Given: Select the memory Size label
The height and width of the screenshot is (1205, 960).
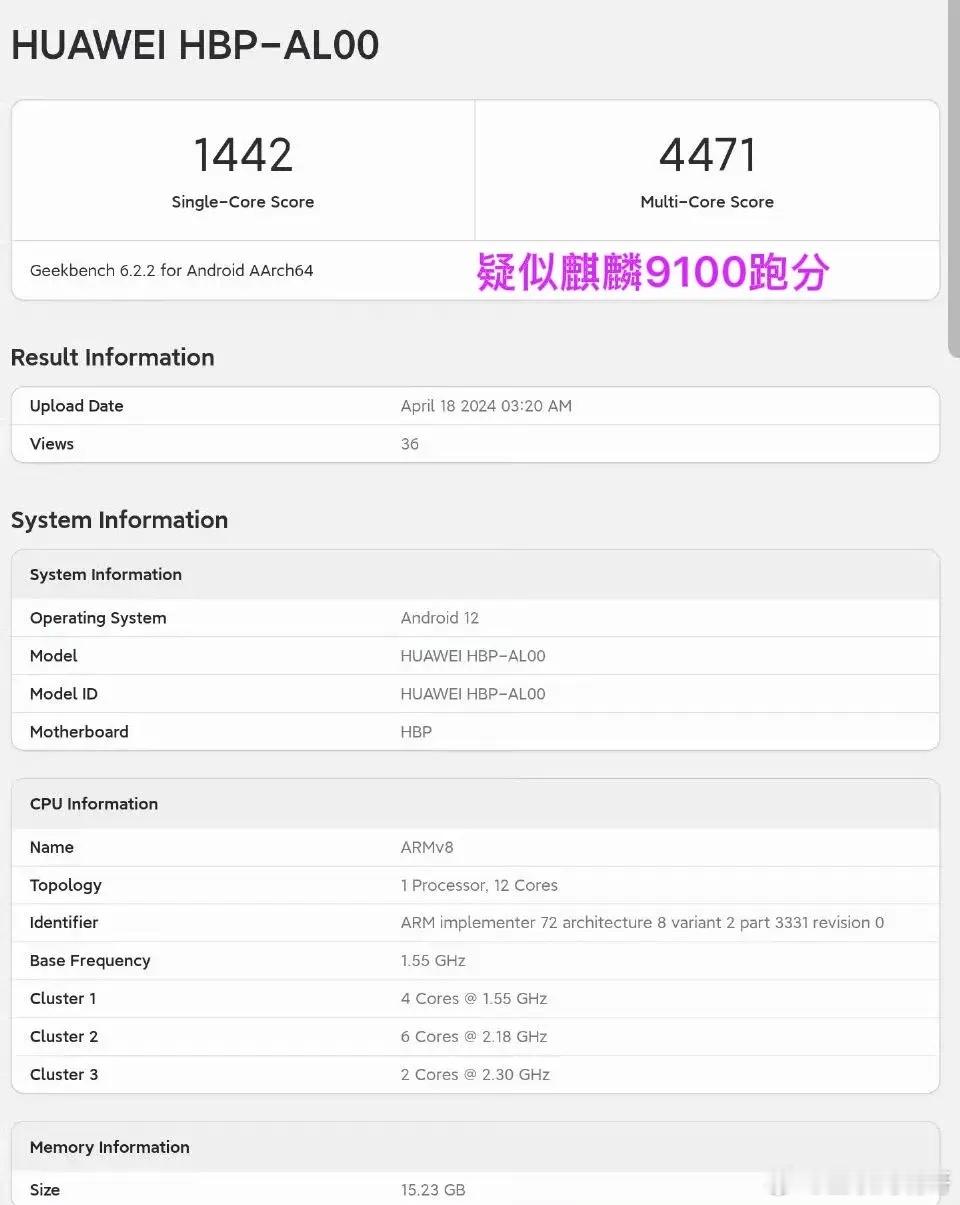Looking at the screenshot, I should [x=45, y=1190].
